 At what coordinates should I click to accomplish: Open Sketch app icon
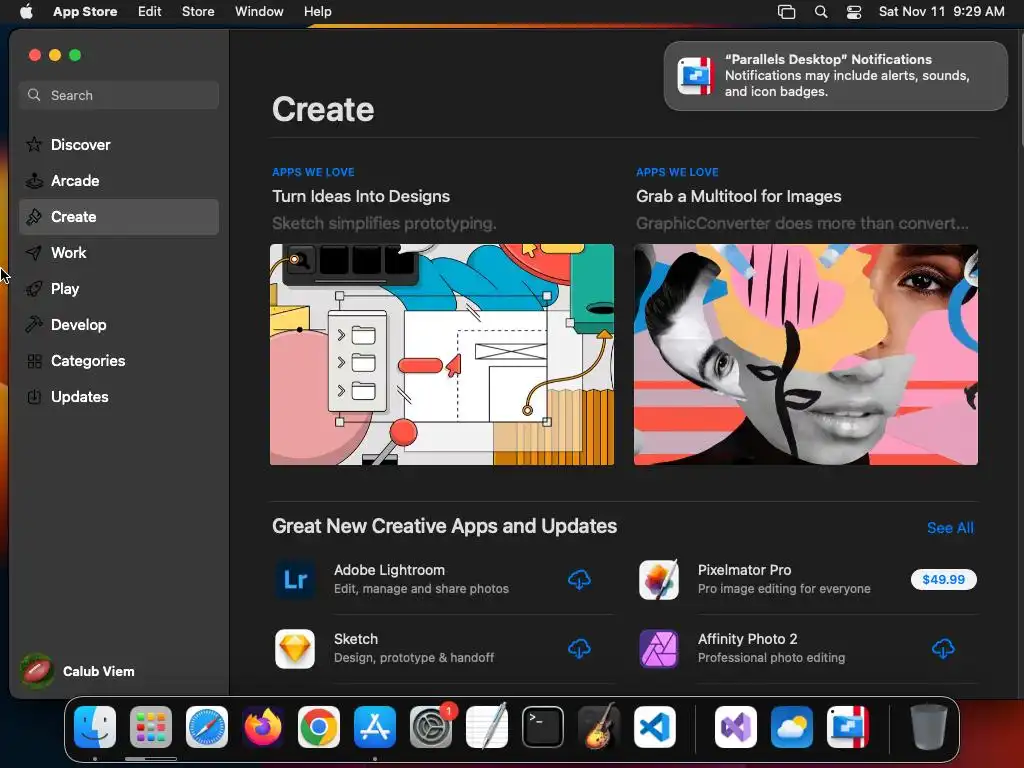295,648
